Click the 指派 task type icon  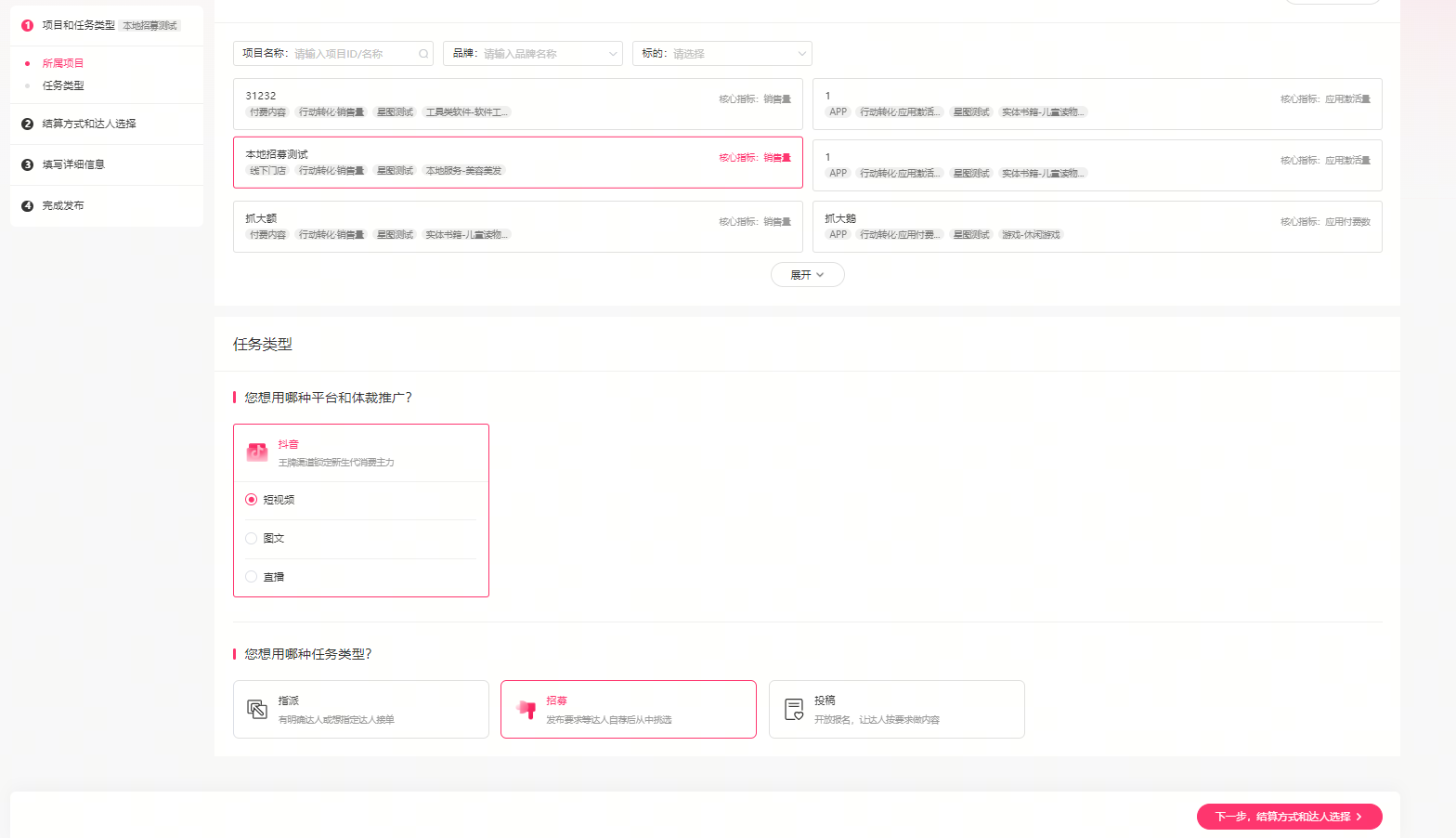point(257,709)
